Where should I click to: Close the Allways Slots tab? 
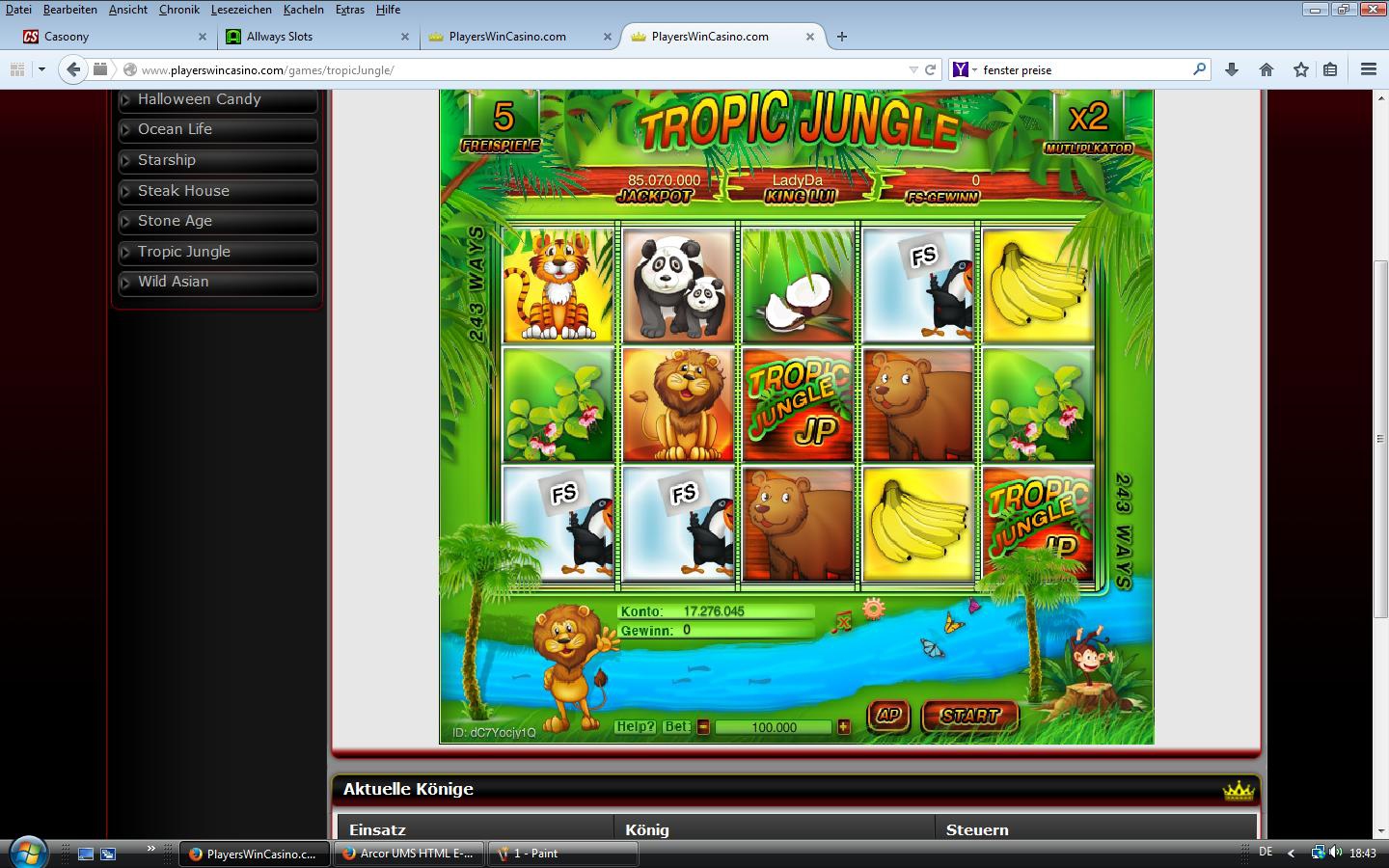(x=405, y=37)
